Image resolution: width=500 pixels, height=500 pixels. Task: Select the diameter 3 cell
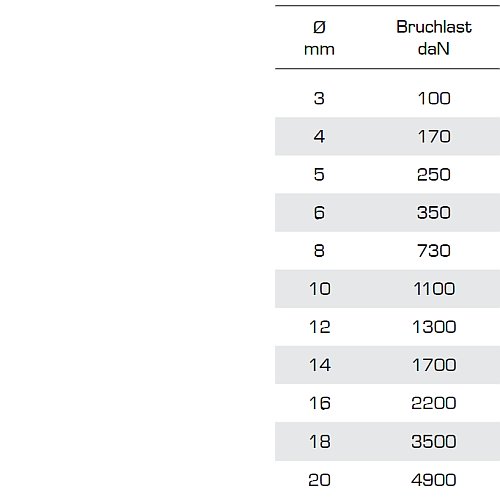click(x=319, y=98)
